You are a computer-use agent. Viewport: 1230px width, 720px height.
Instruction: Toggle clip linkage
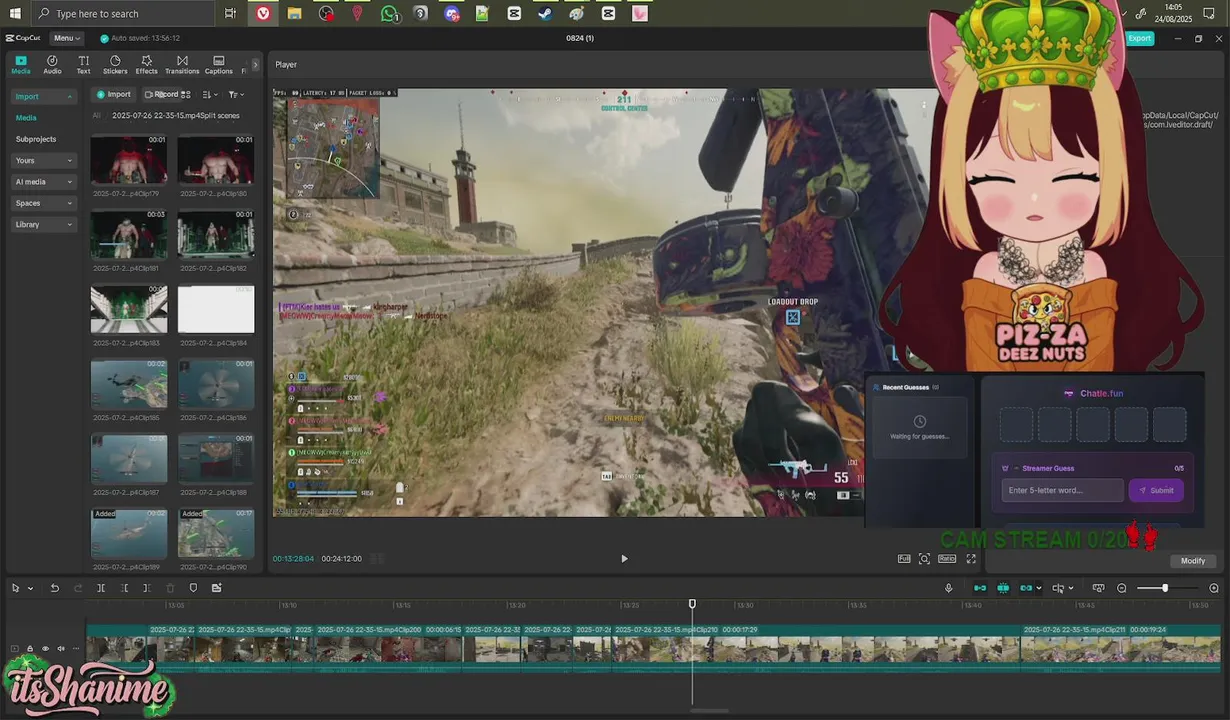pos(1026,588)
